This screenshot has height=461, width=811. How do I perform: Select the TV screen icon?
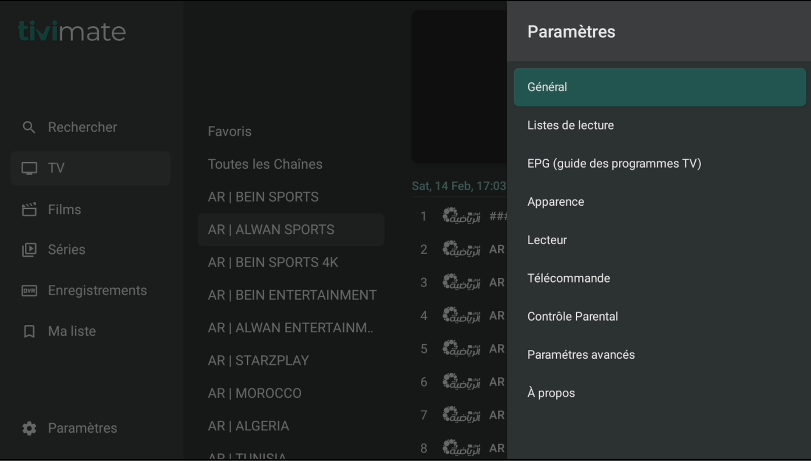click(29, 168)
